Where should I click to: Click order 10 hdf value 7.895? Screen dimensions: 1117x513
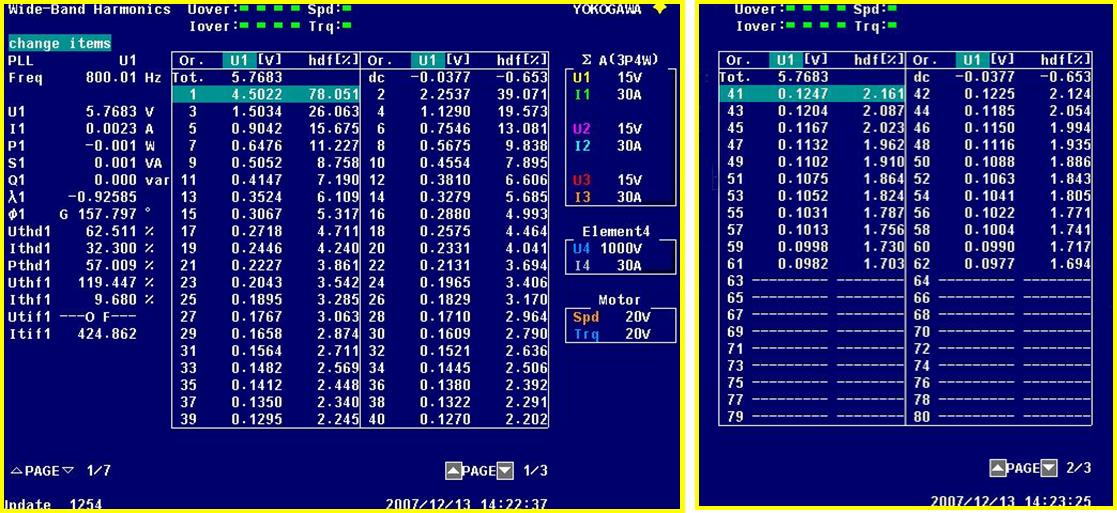pyautogui.click(x=526, y=163)
